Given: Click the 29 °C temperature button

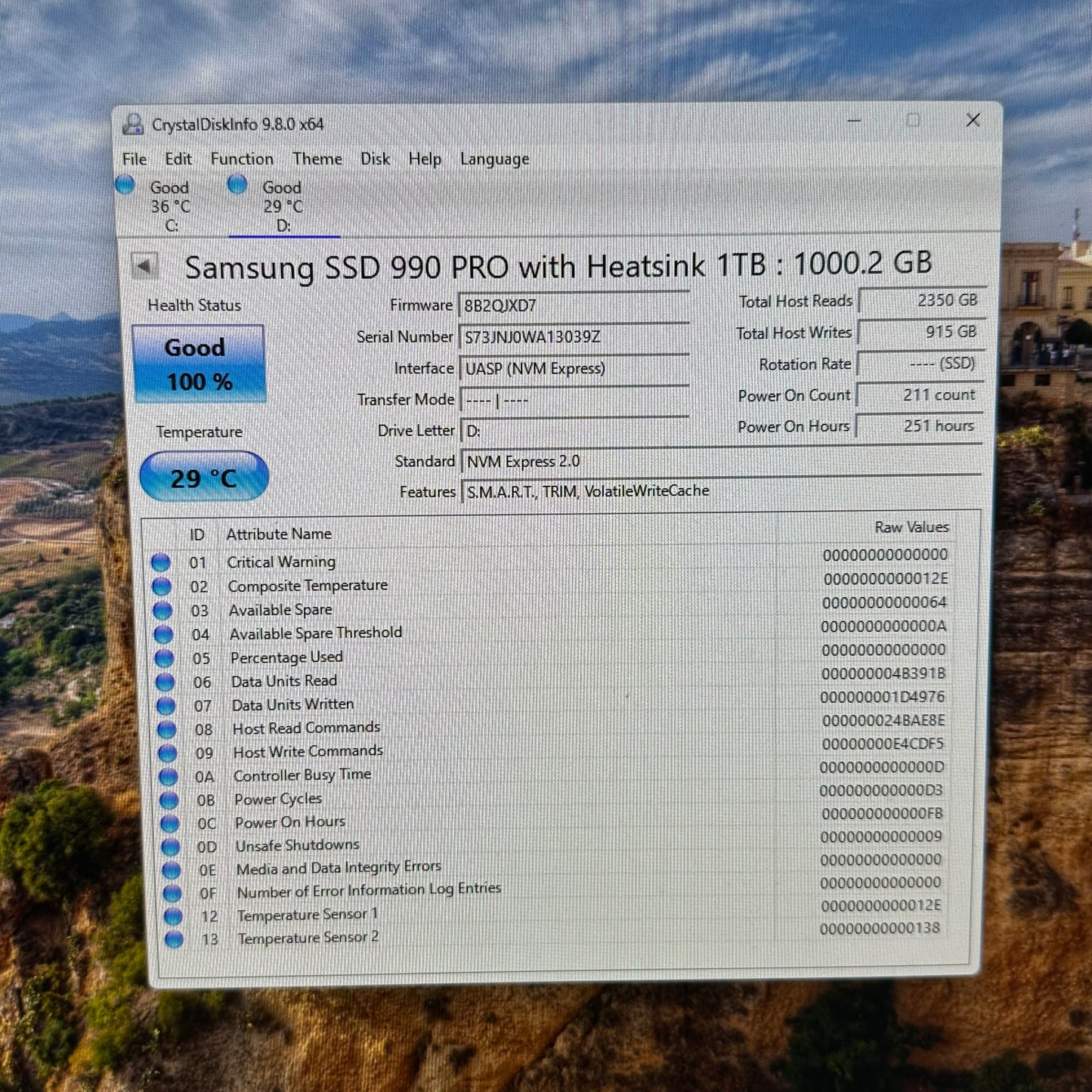Looking at the screenshot, I should click(x=204, y=477).
